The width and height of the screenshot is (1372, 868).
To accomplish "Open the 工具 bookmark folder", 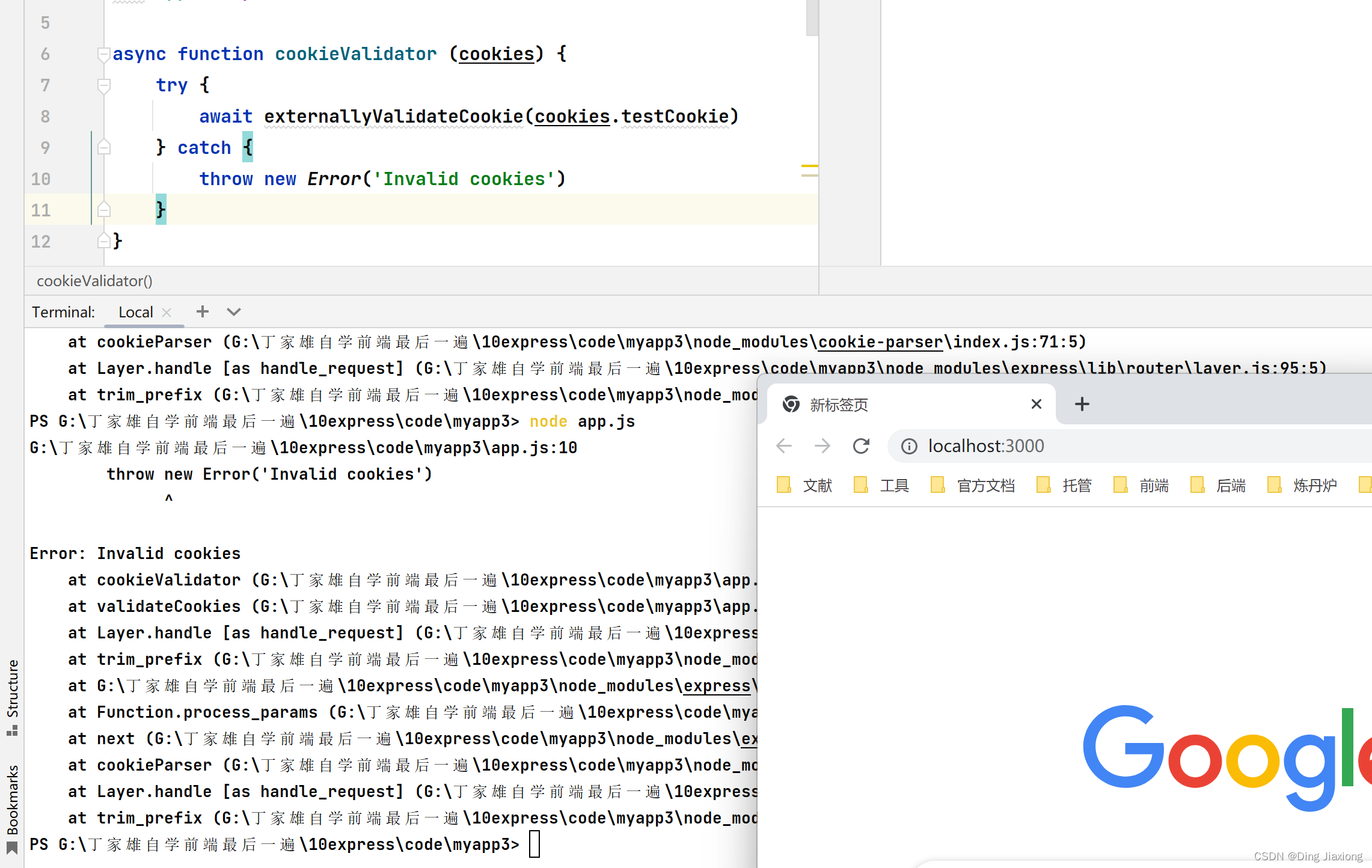I will [881, 485].
